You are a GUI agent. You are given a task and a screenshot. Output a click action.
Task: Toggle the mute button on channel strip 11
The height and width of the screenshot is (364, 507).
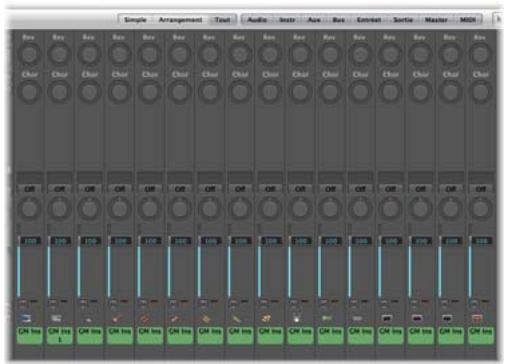(x=323, y=302)
